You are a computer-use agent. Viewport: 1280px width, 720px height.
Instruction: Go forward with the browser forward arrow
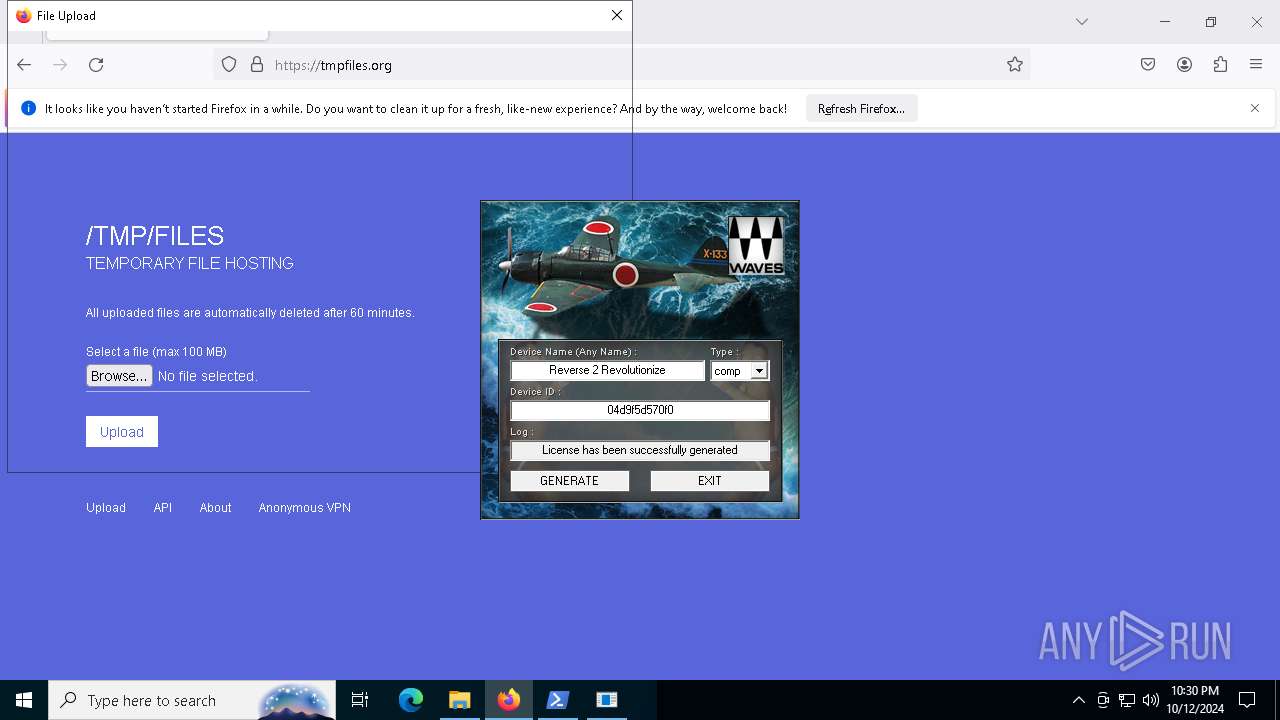pos(60,65)
